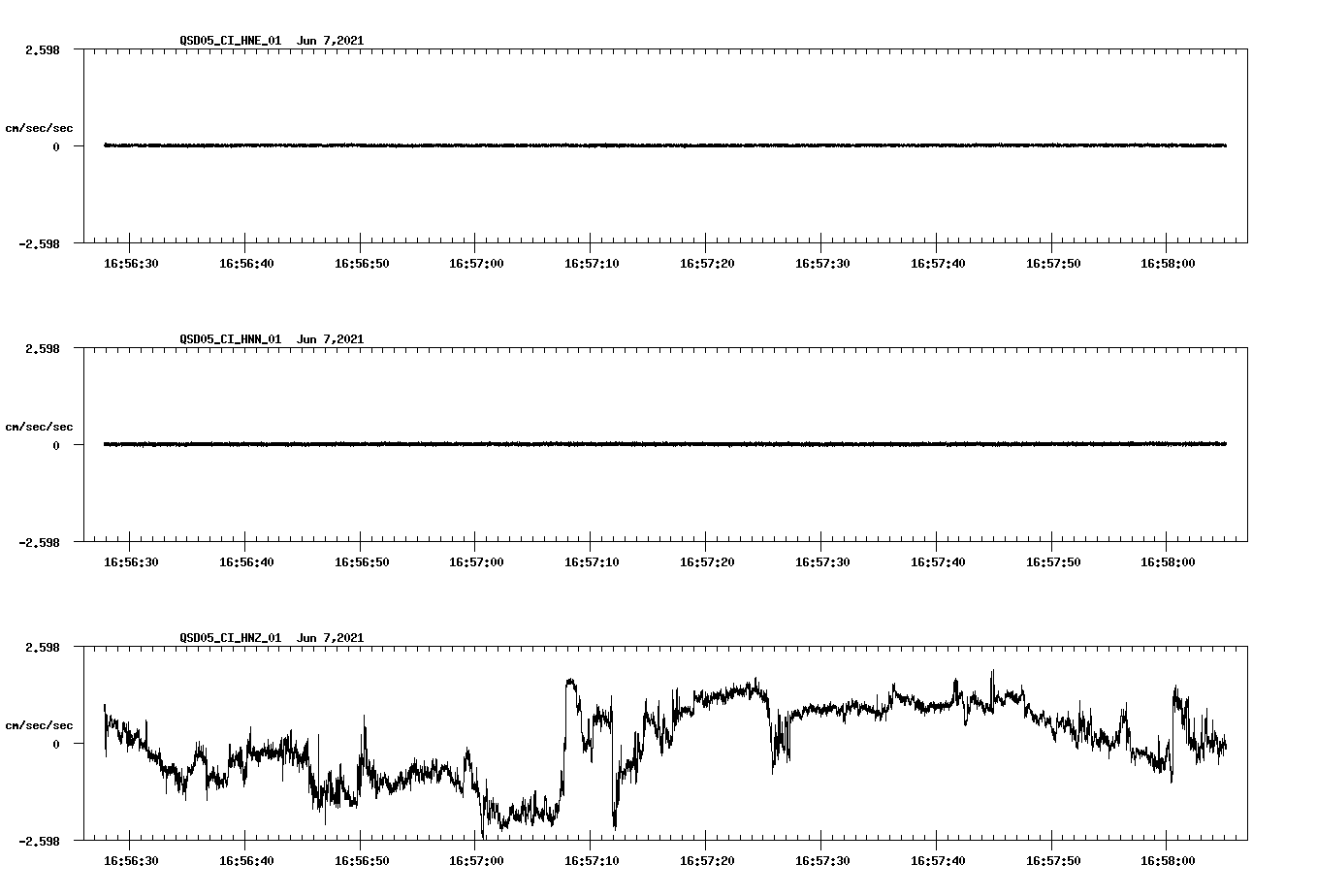Click the 2.598 upper axis value on HNE plot

tap(43, 49)
